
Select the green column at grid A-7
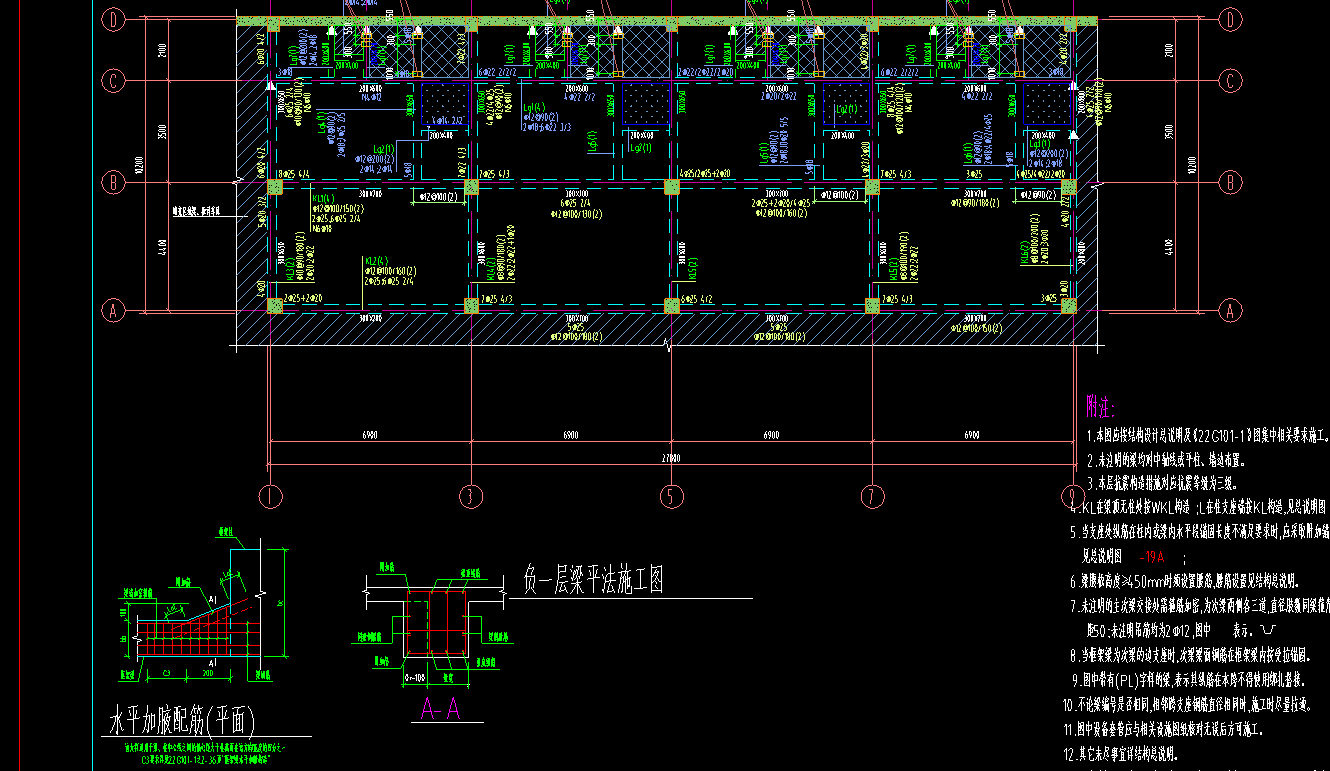click(872, 307)
